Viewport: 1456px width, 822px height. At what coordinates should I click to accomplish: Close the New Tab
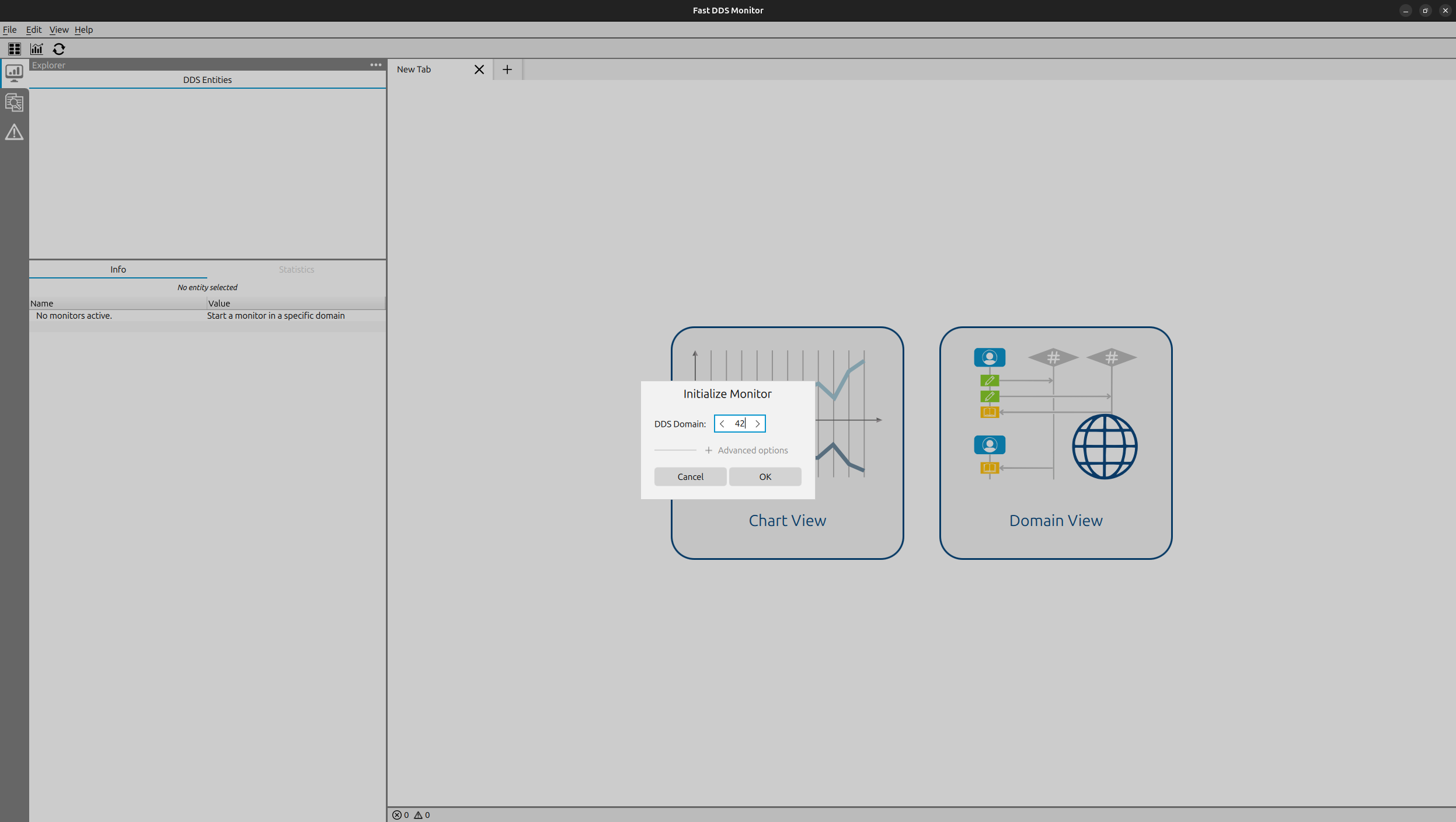point(479,69)
